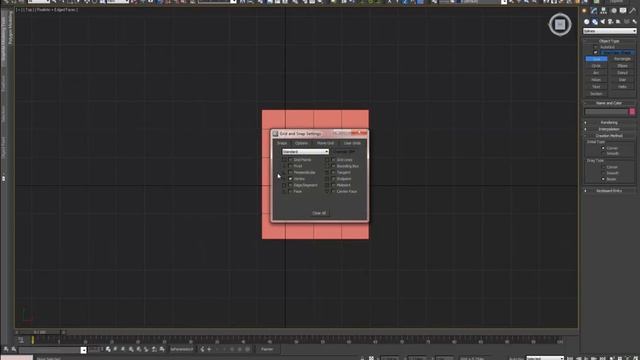
Task: Toggle the Midpoint snap checkbox
Action: tap(333, 185)
